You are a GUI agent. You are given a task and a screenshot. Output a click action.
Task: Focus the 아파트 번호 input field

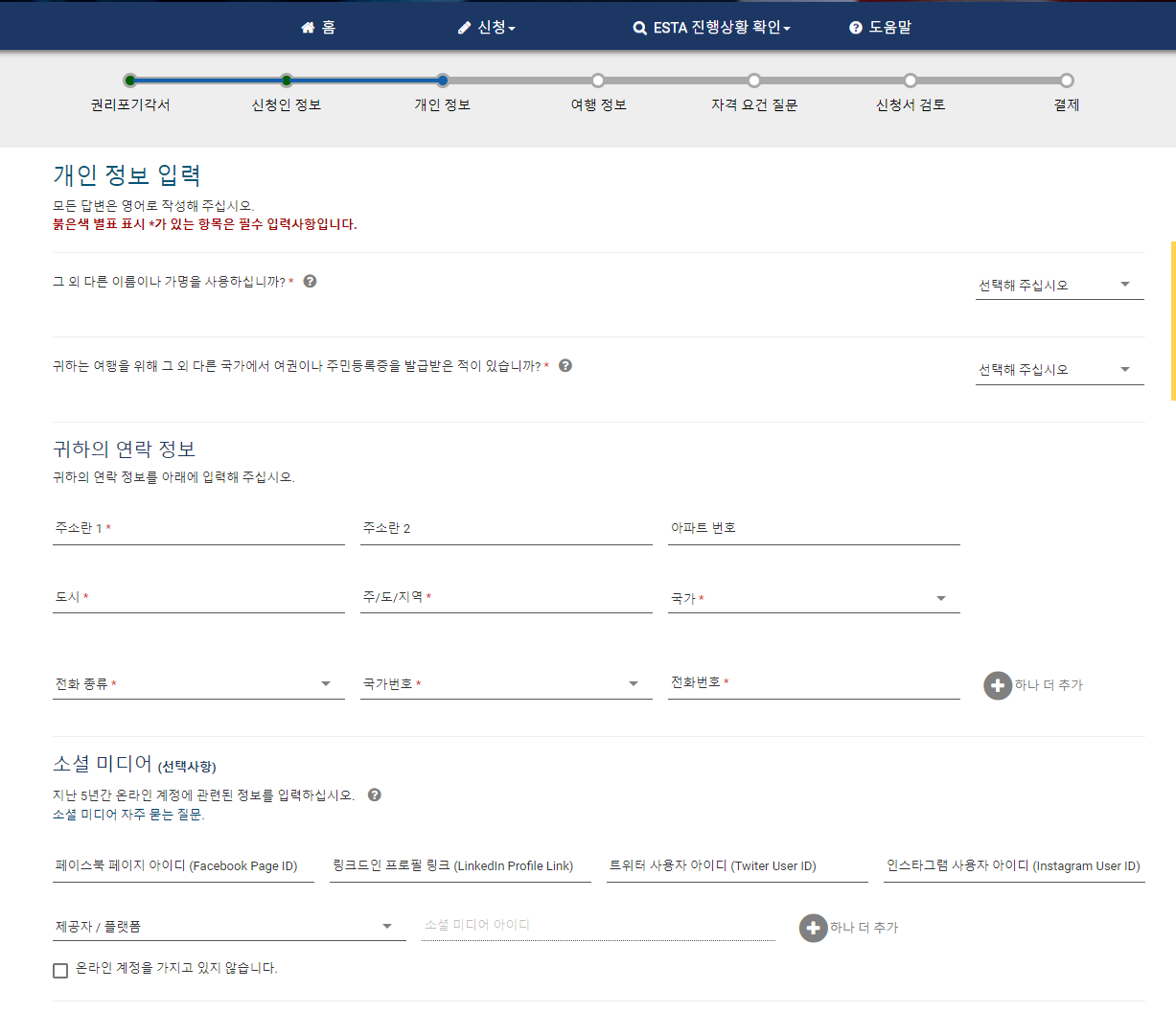[x=814, y=529]
